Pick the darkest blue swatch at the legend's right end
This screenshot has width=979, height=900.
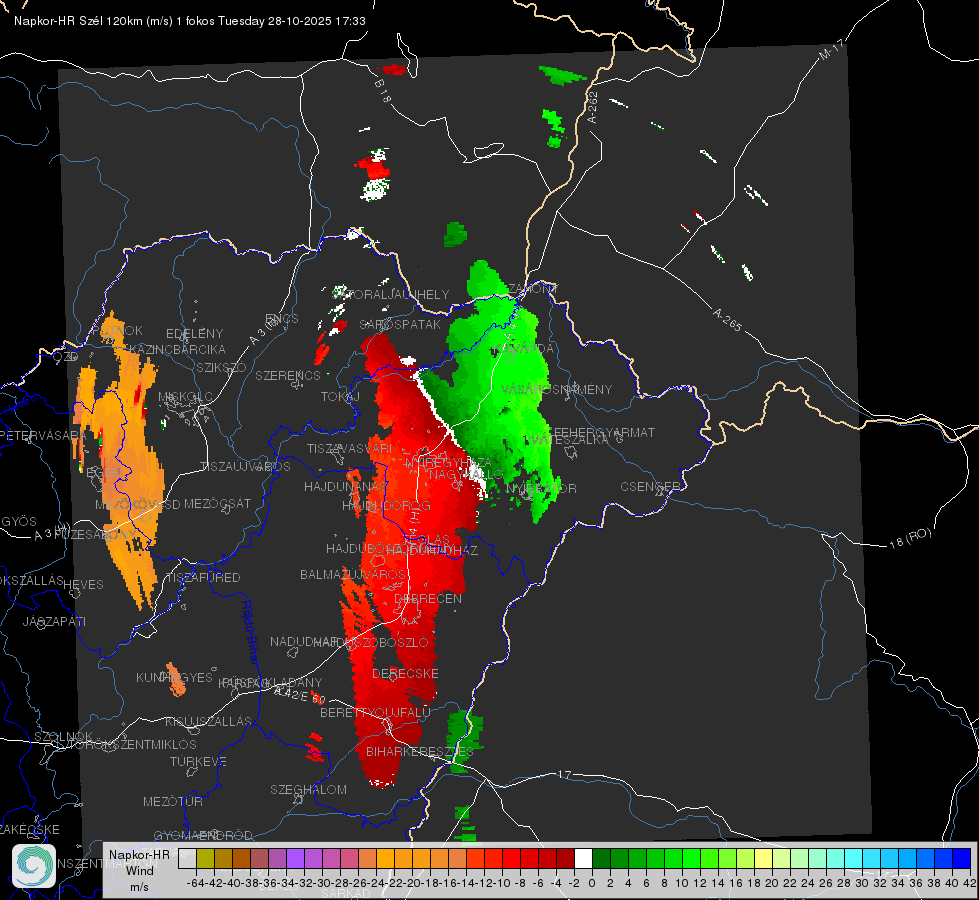pos(962,859)
